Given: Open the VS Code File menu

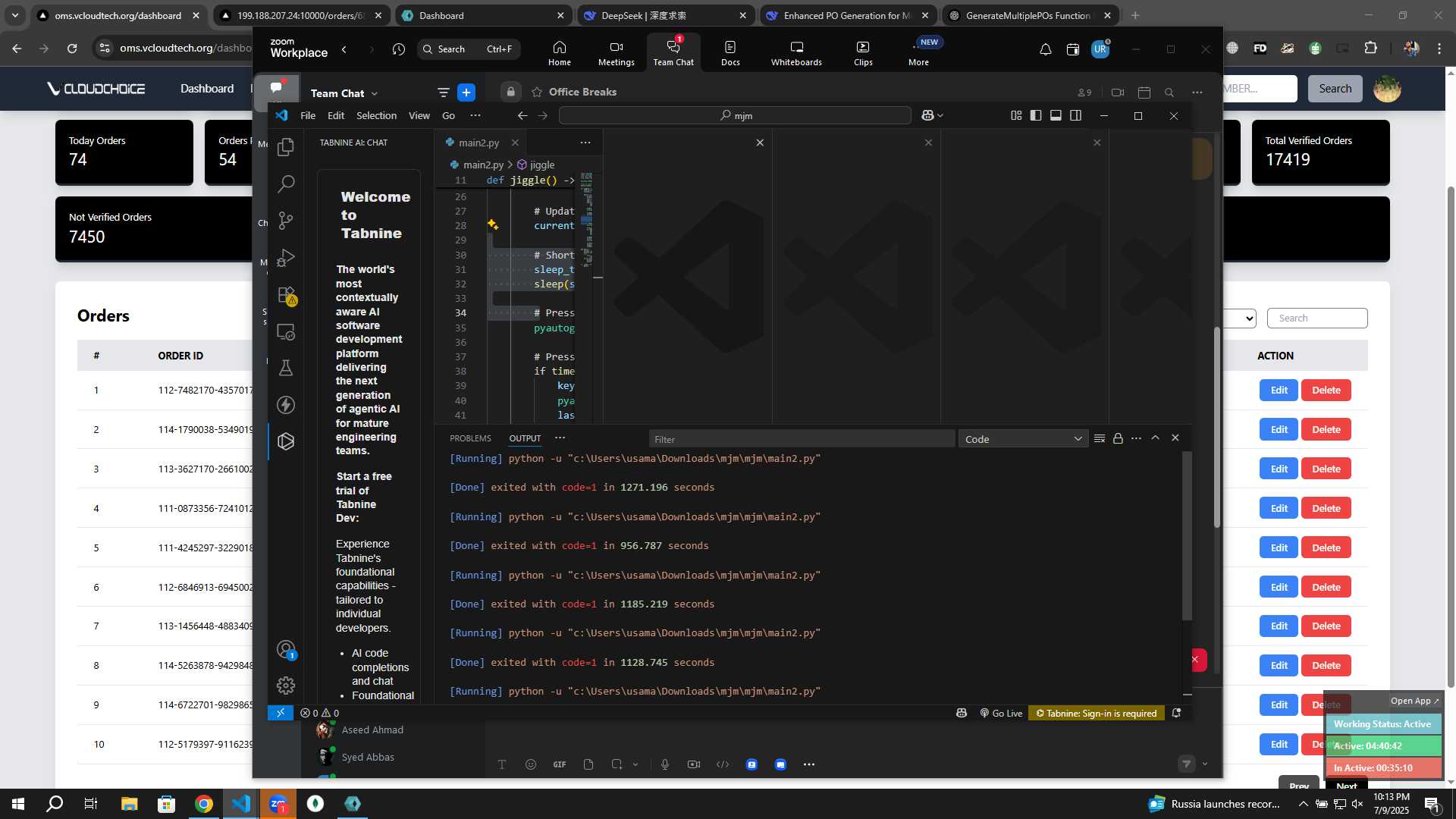Looking at the screenshot, I should 308,115.
